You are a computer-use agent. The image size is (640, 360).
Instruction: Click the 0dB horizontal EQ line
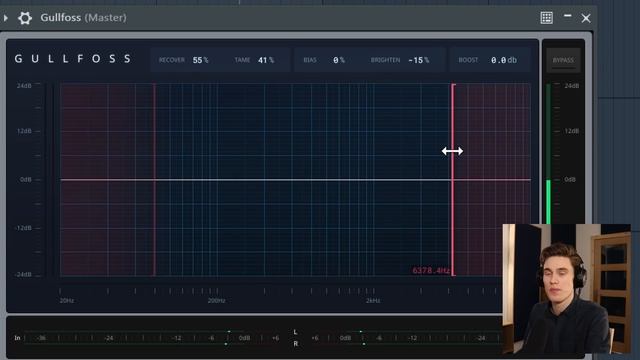tap(296, 180)
